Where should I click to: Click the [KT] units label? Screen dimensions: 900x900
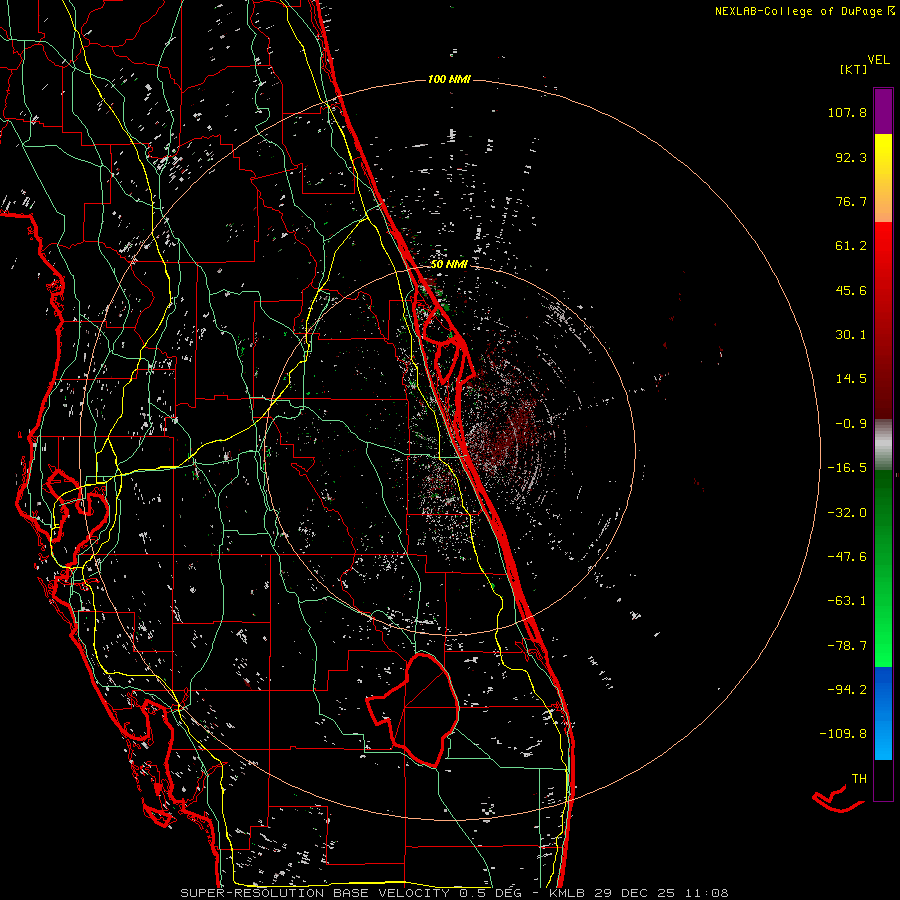(x=853, y=69)
